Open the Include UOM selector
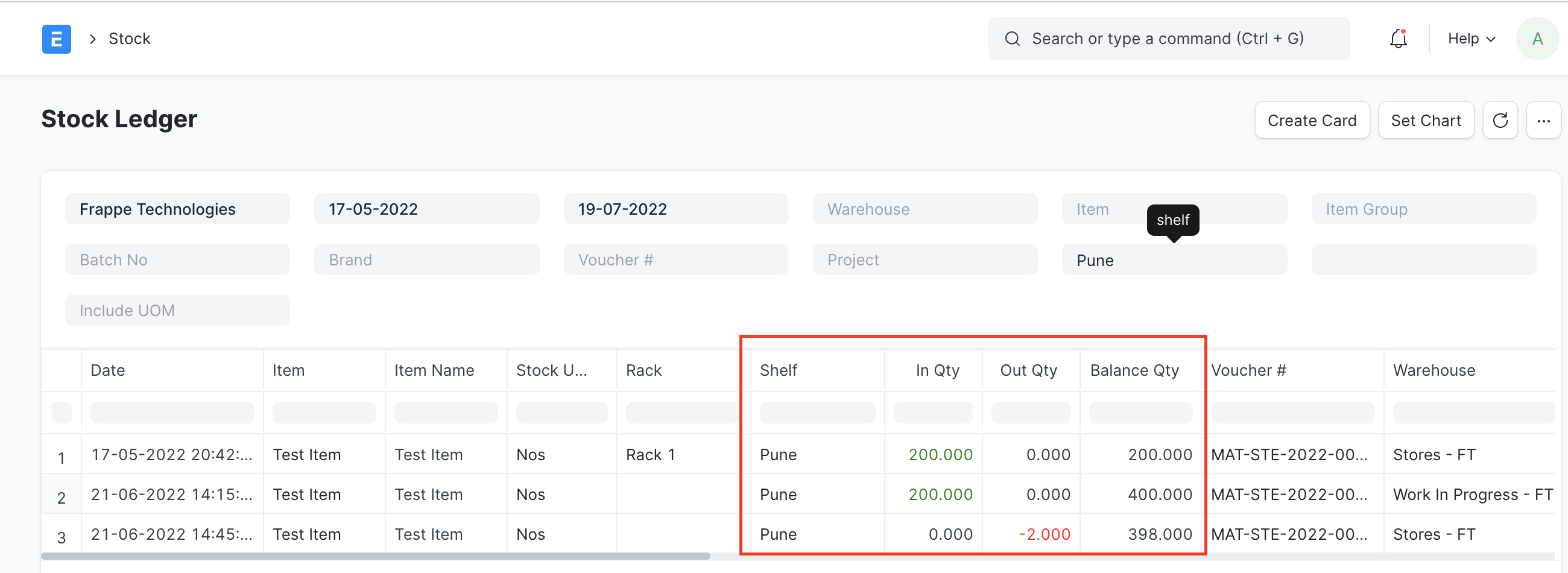 (x=177, y=309)
